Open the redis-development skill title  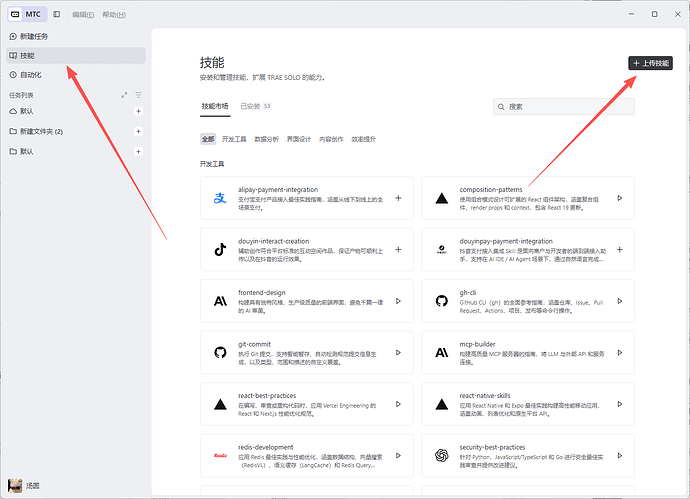pyautogui.click(x=266, y=447)
